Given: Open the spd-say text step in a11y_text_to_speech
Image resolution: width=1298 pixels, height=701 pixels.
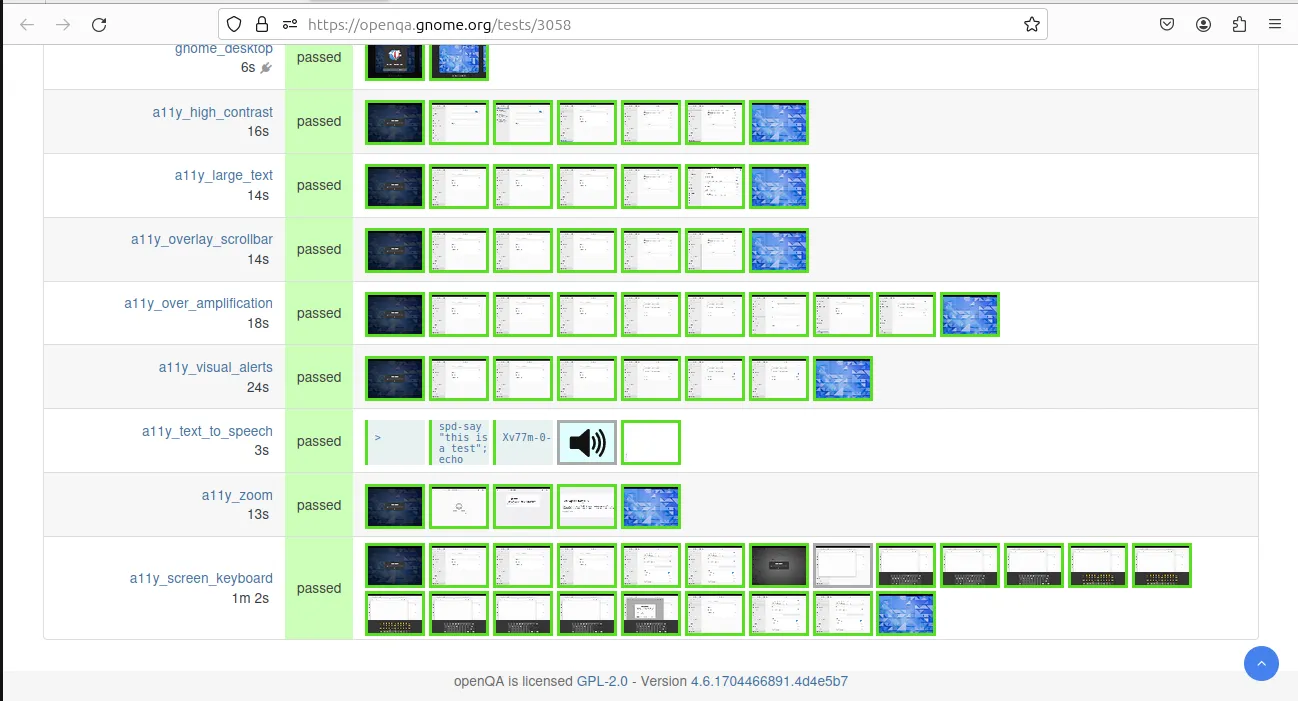Looking at the screenshot, I should [x=459, y=442].
